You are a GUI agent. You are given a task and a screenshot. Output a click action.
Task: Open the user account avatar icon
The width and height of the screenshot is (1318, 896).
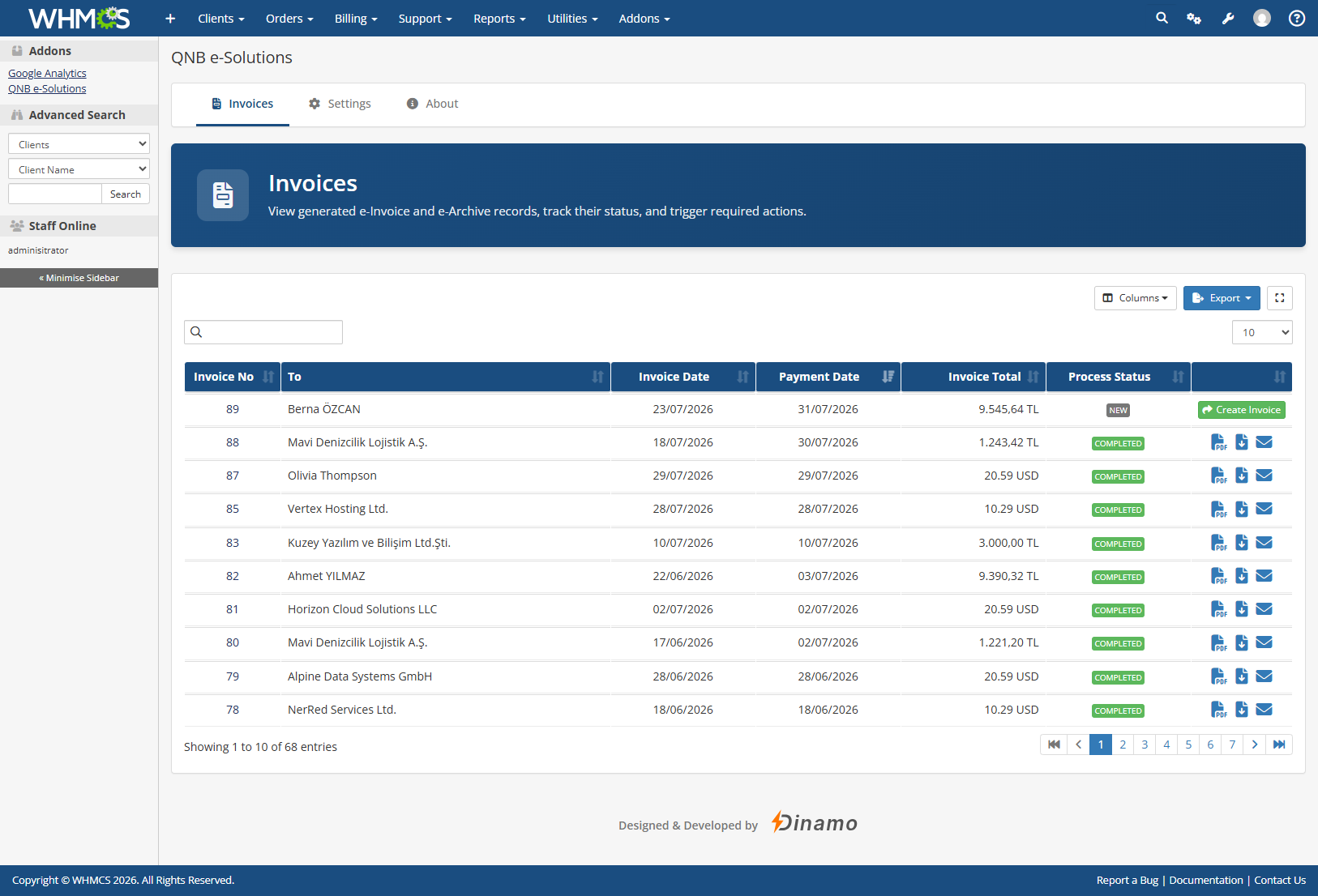[x=1262, y=18]
